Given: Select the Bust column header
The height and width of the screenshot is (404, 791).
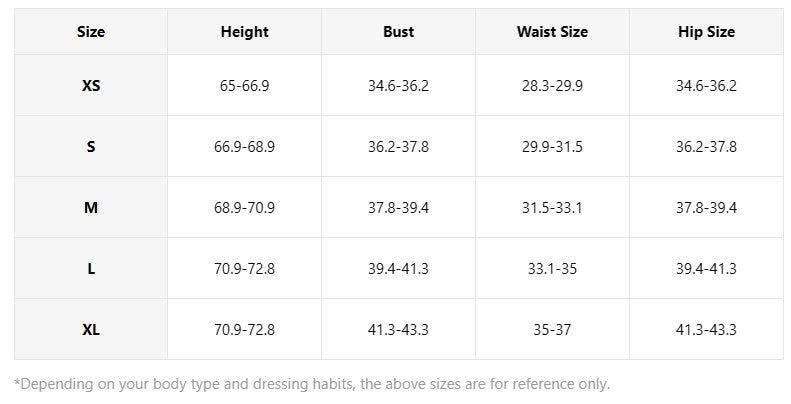Looking at the screenshot, I should pyautogui.click(x=399, y=32).
